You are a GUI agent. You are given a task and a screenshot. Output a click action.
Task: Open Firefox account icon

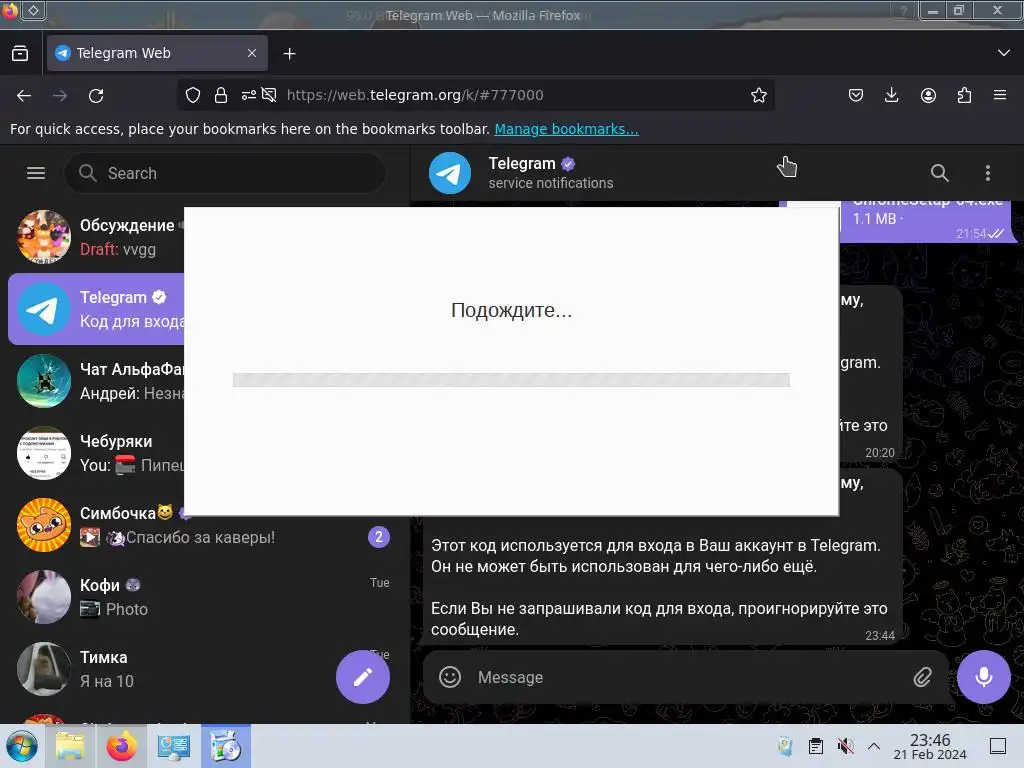928,95
